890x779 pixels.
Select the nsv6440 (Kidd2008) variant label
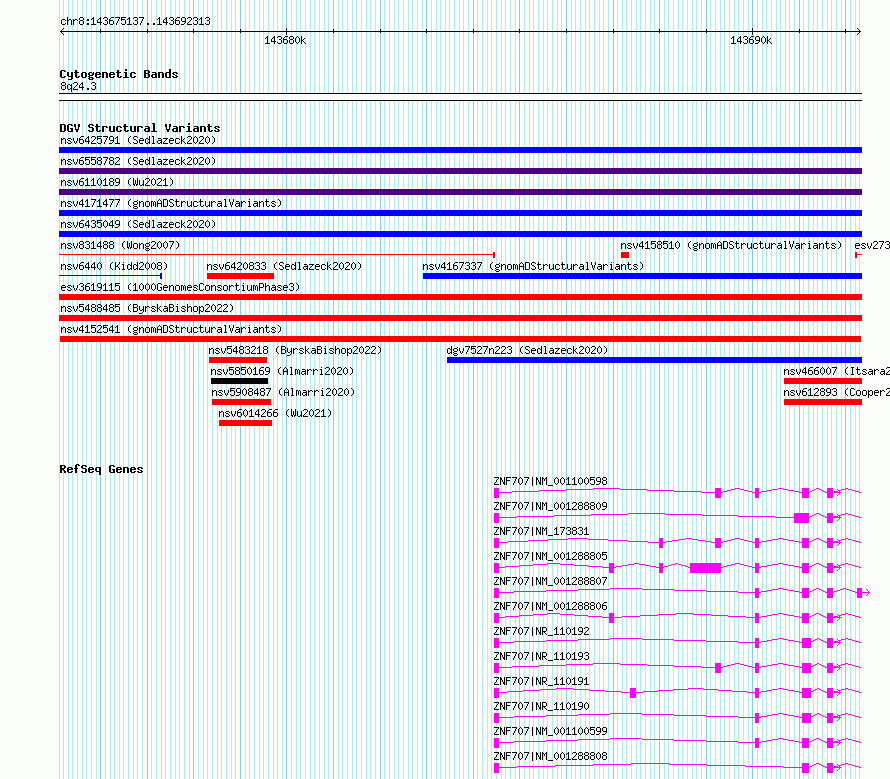(x=114, y=266)
